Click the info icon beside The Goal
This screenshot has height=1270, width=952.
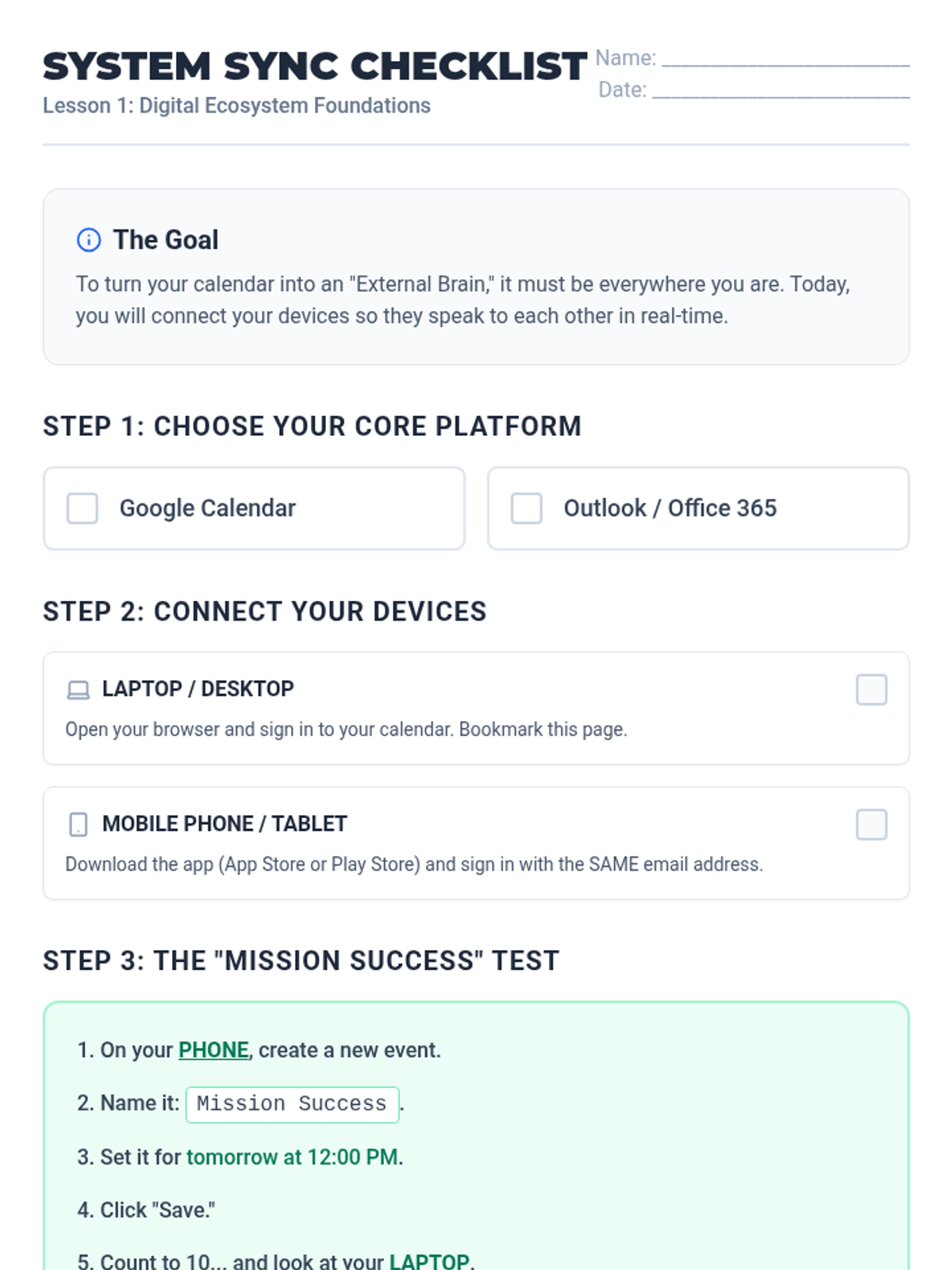(x=88, y=240)
